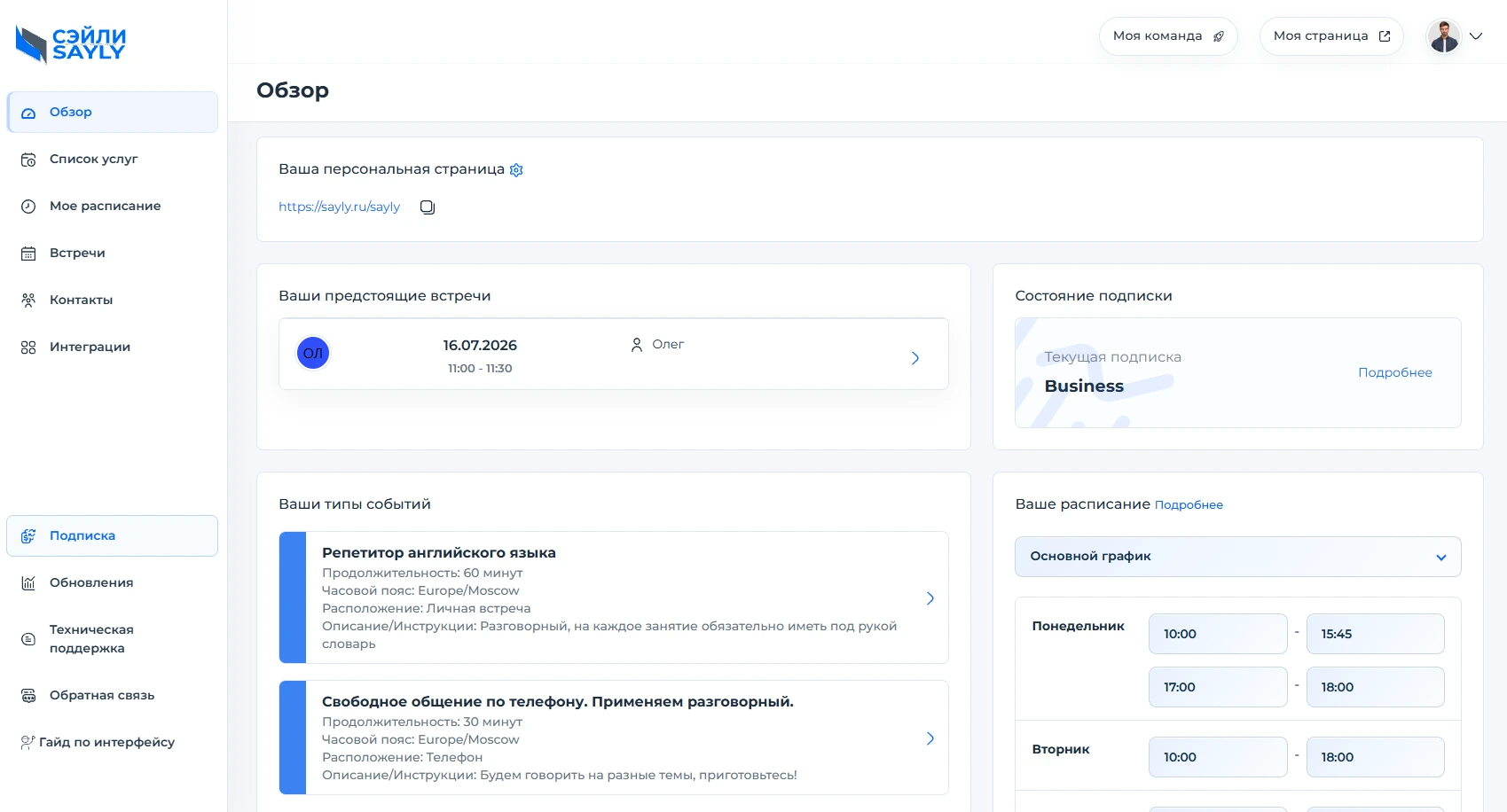Open the user profile avatar

point(1443,36)
